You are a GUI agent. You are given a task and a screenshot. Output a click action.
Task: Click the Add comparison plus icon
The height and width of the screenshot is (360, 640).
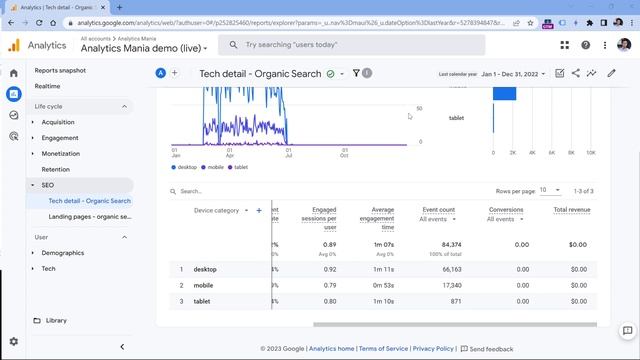pos(174,73)
